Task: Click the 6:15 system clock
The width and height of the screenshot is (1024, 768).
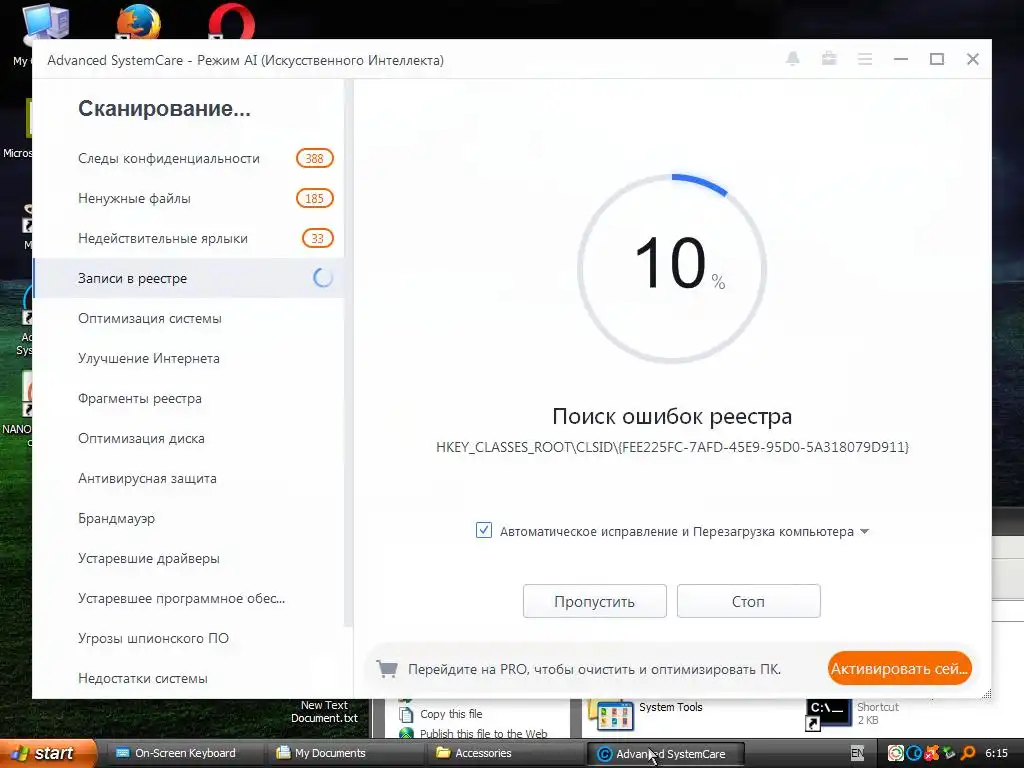Action: tap(997, 753)
